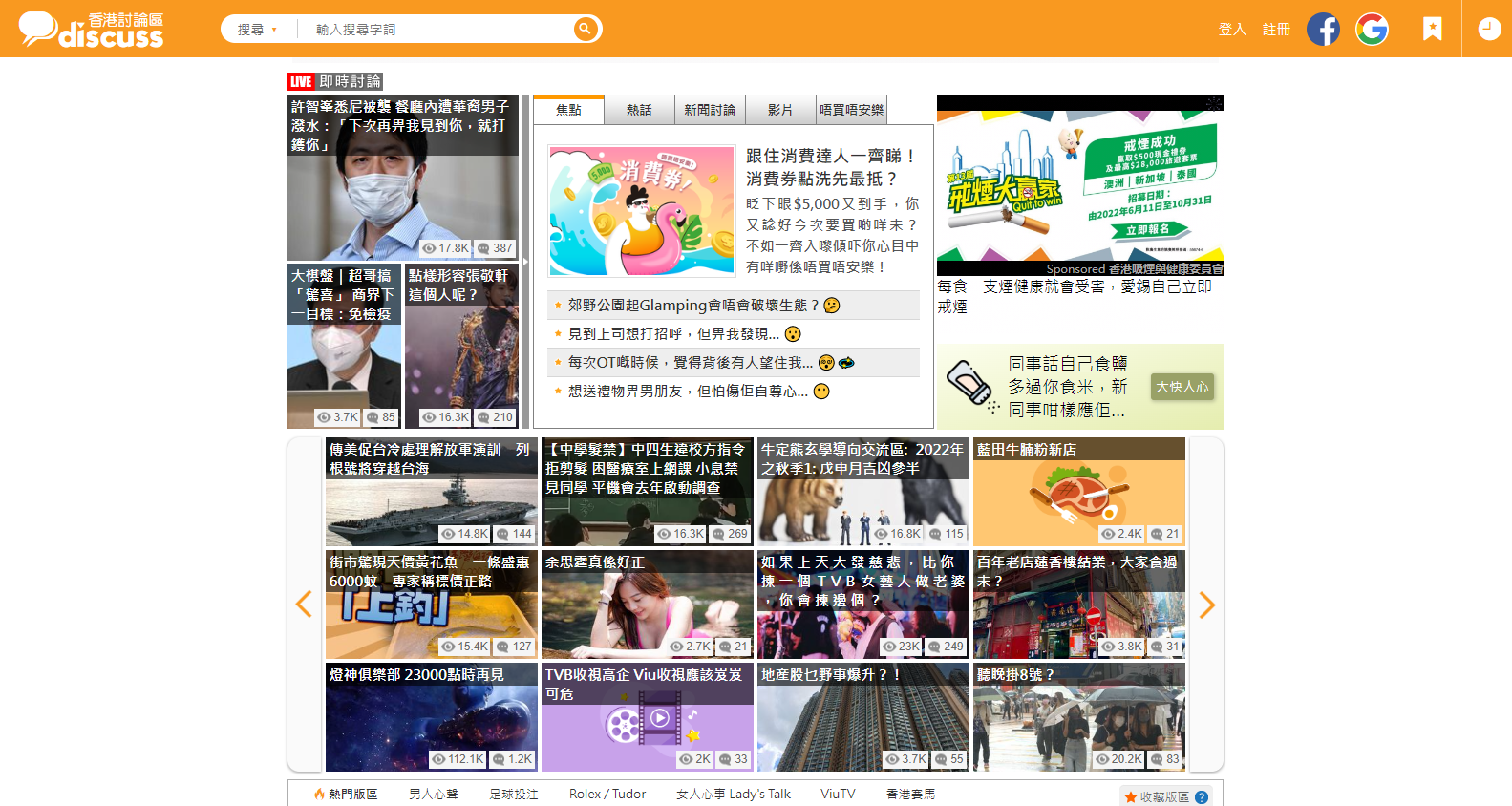Click the 熱門版區 flame menu item
Image resolution: width=1512 pixels, height=806 pixels.
point(346,795)
